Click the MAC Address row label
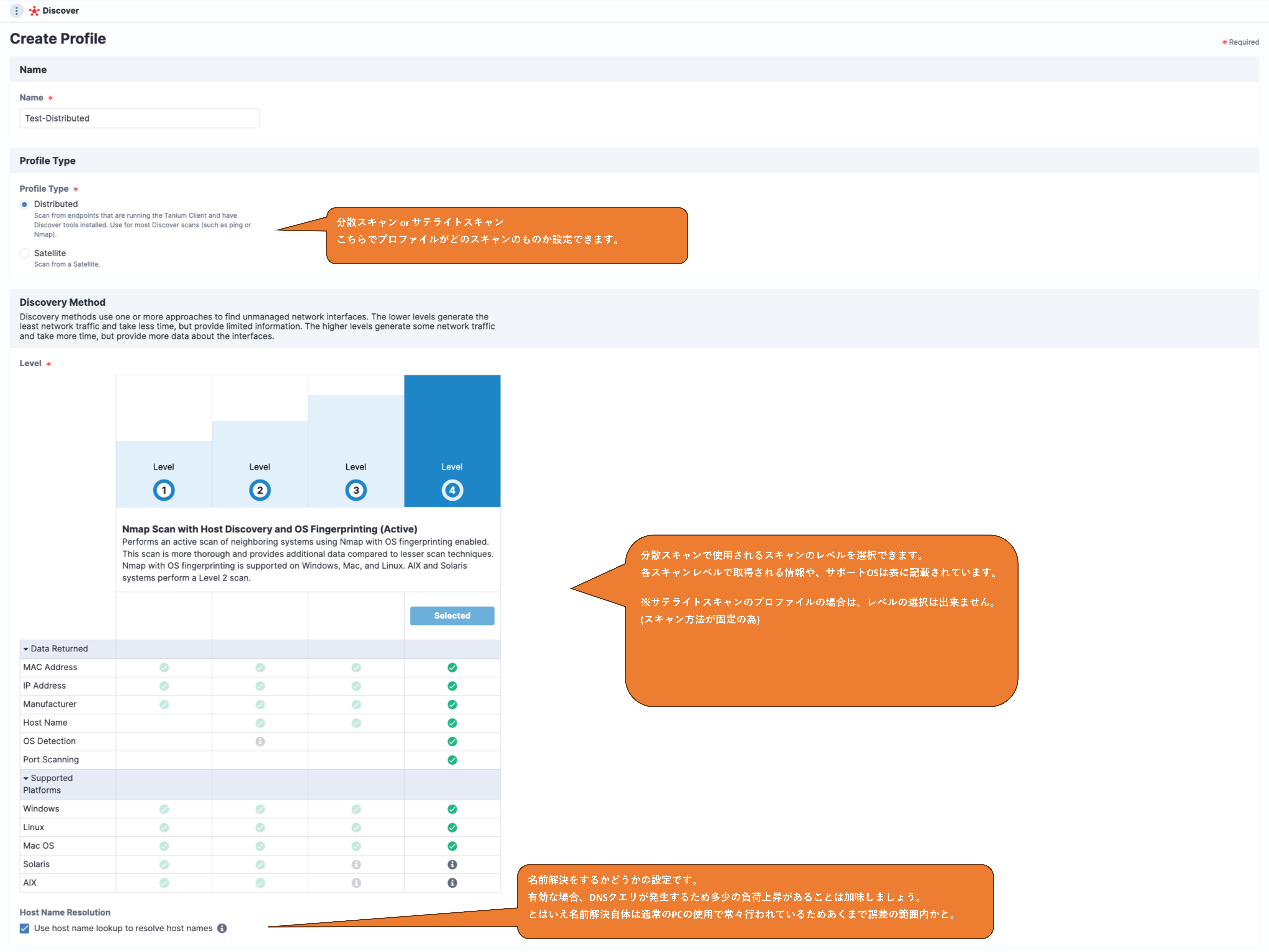Image resolution: width=1269 pixels, height=952 pixels. point(50,668)
